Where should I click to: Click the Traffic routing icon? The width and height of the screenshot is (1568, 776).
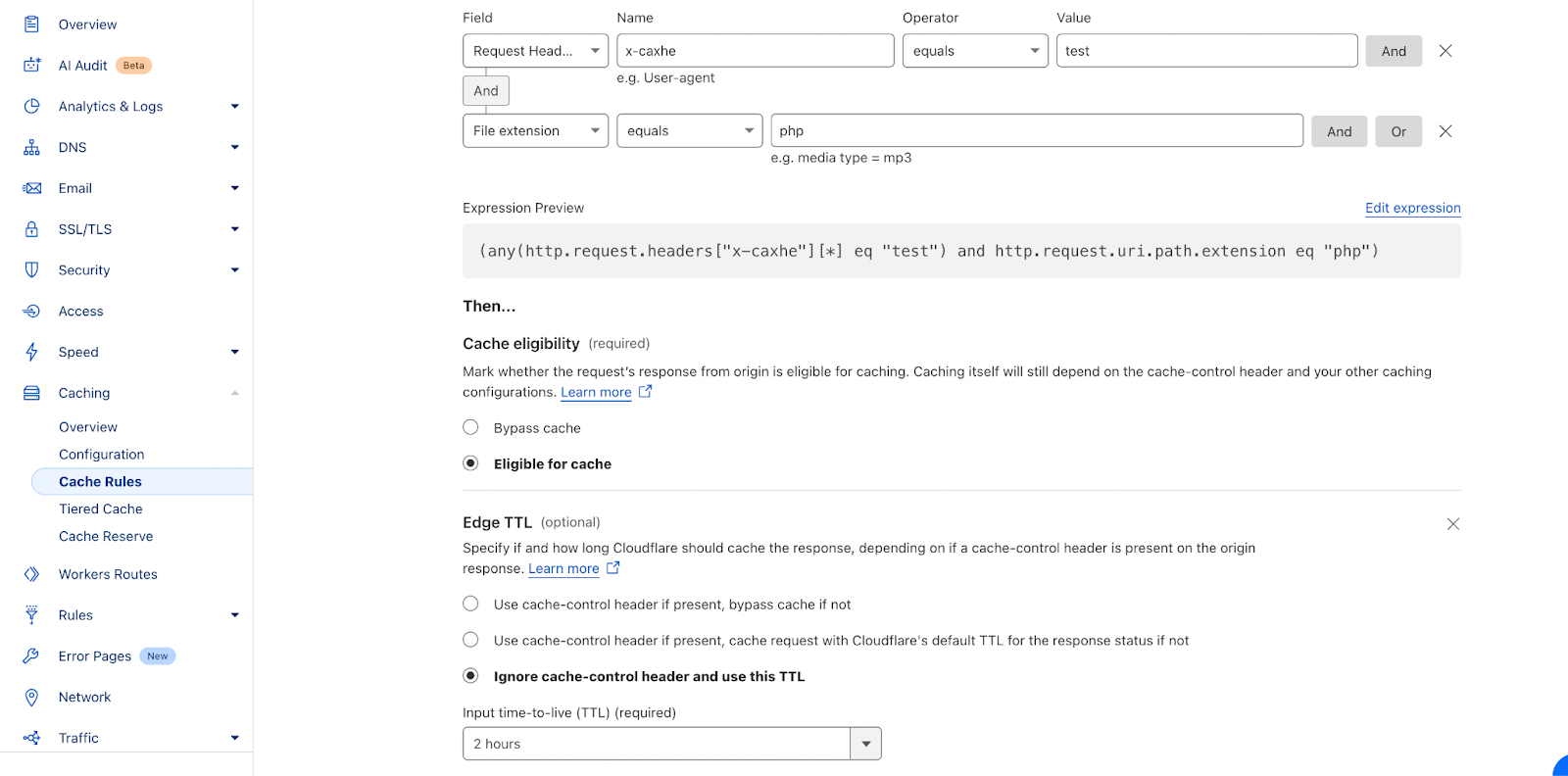point(31,738)
